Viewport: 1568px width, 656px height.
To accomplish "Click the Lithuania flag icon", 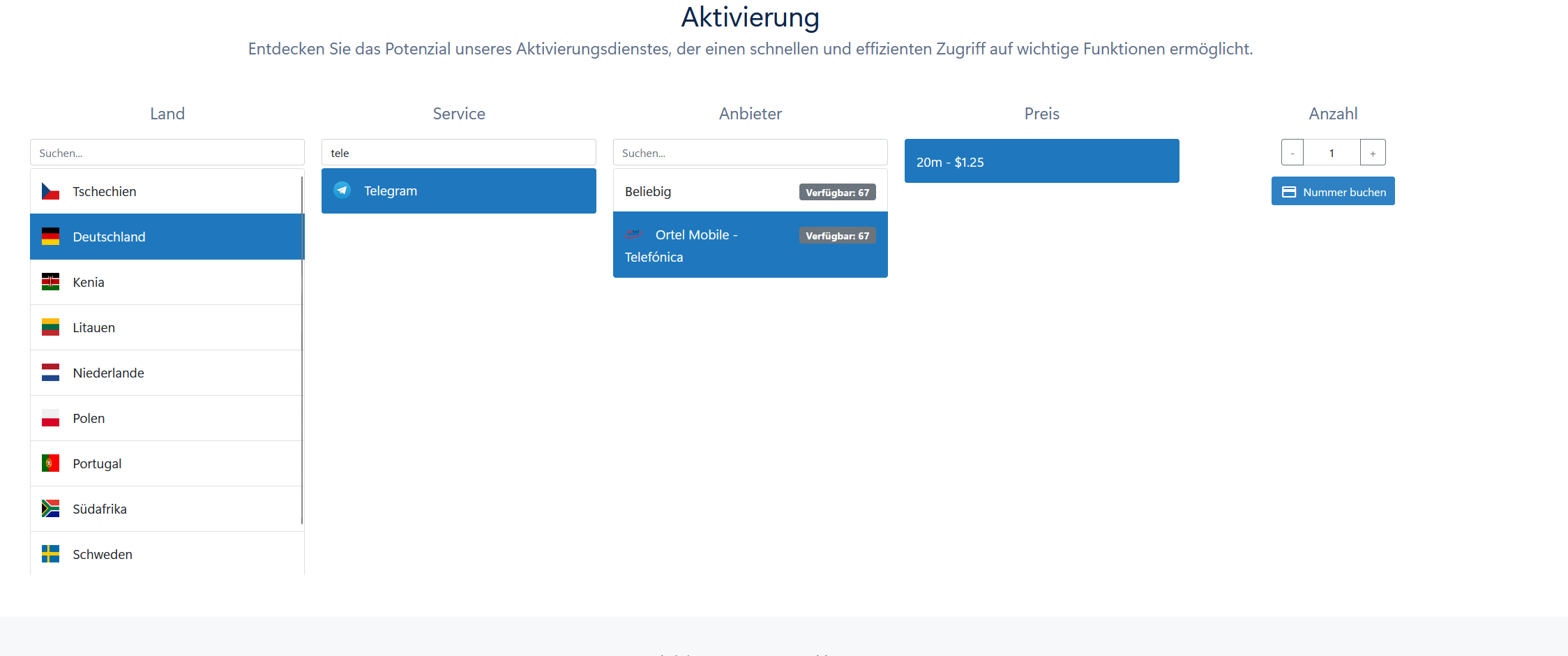I will tap(50, 327).
